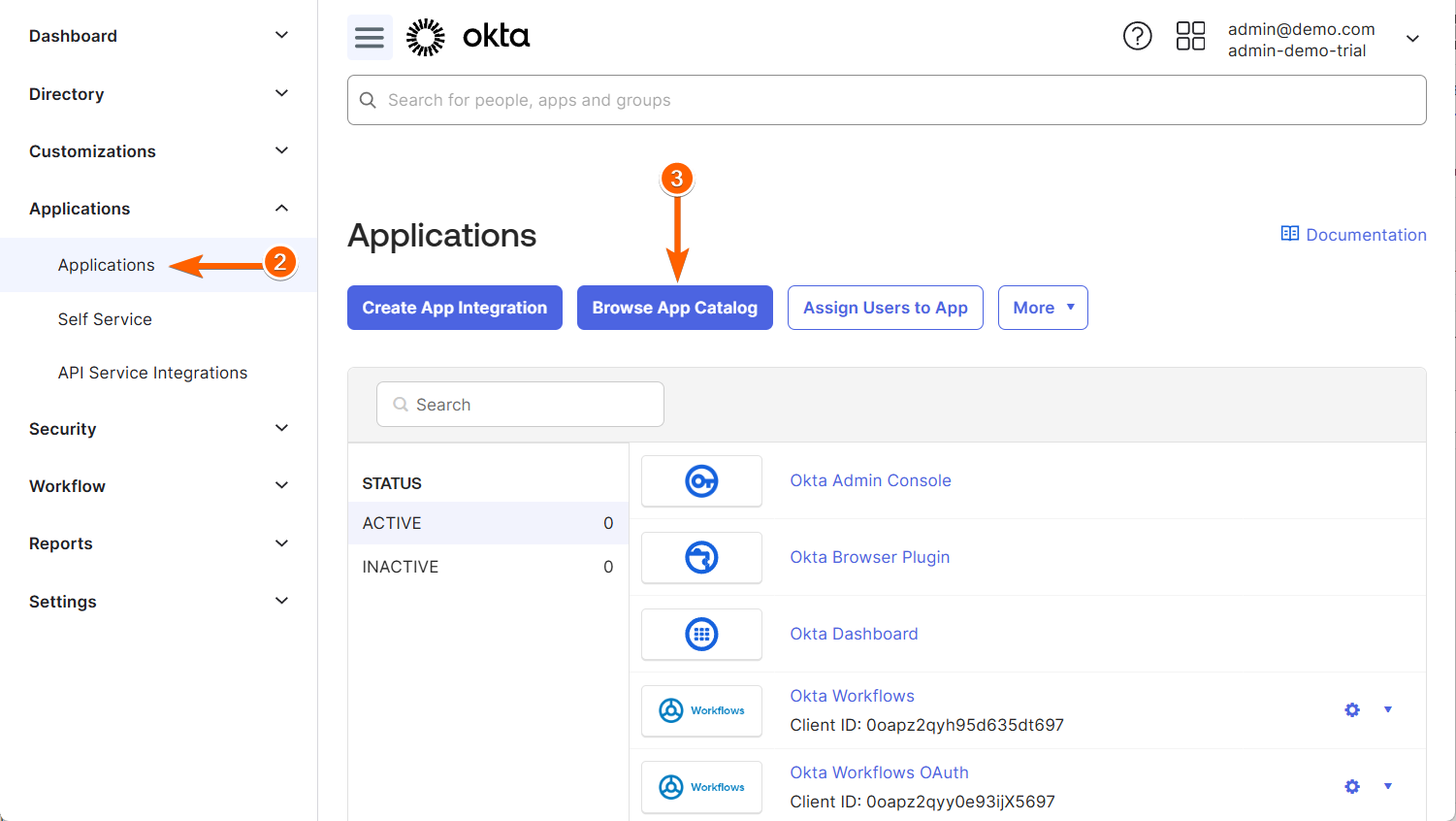Click Browse App Catalog button
Image resolution: width=1456 pixels, height=821 pixels.
tap(674, 308)
